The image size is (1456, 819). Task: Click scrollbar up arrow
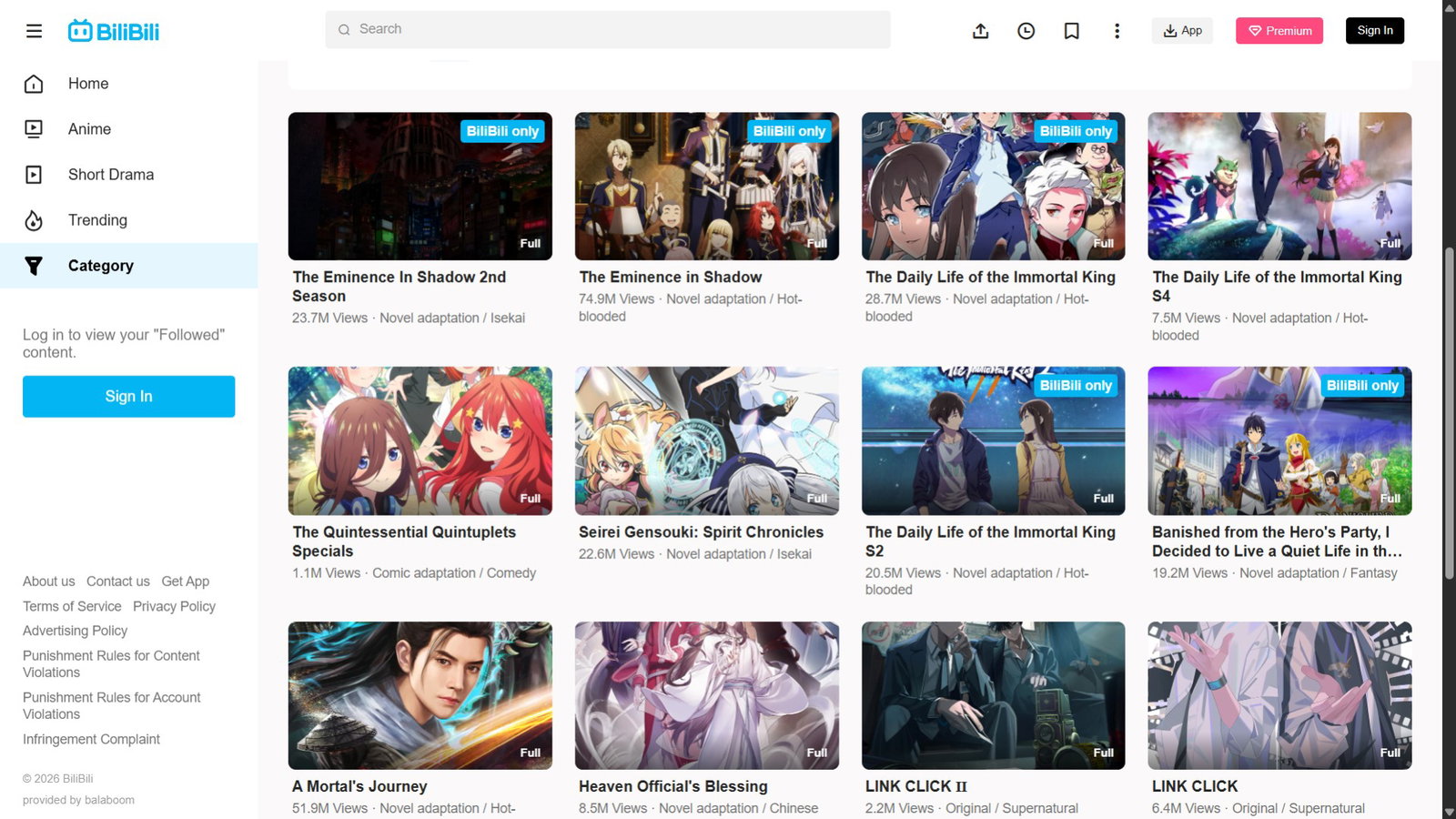[x=1449, y=6]
